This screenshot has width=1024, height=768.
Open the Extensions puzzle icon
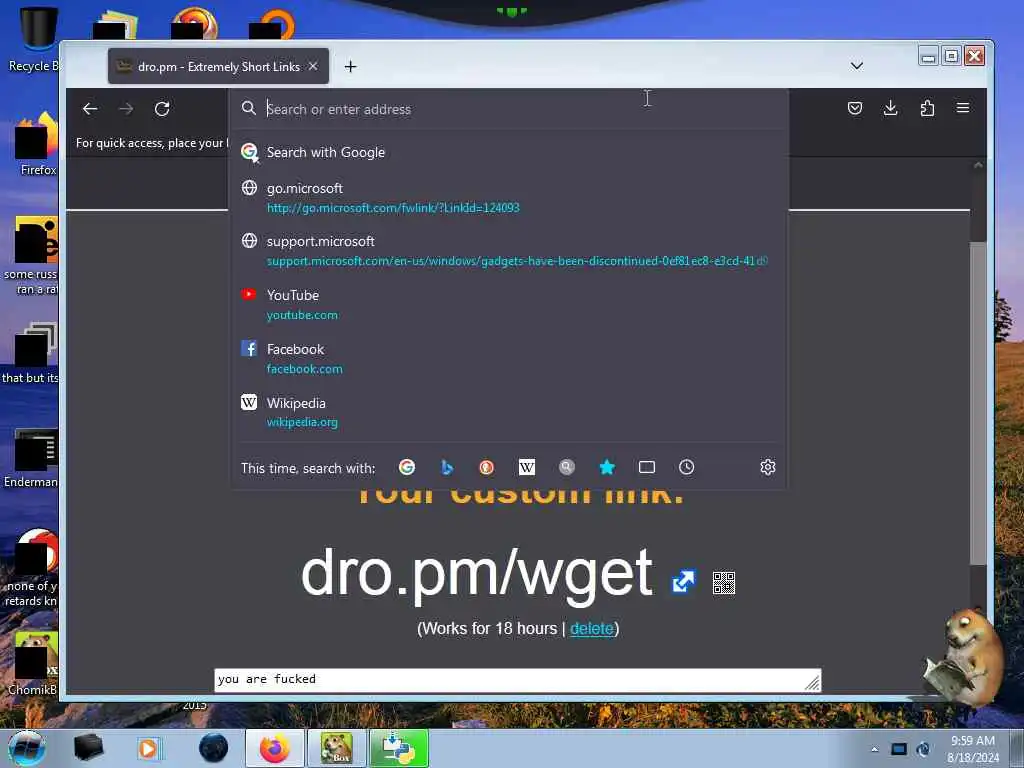point(927,108)
